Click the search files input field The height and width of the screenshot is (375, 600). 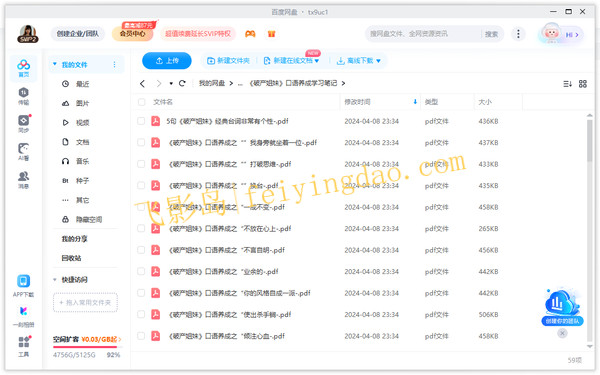point(423,34)
